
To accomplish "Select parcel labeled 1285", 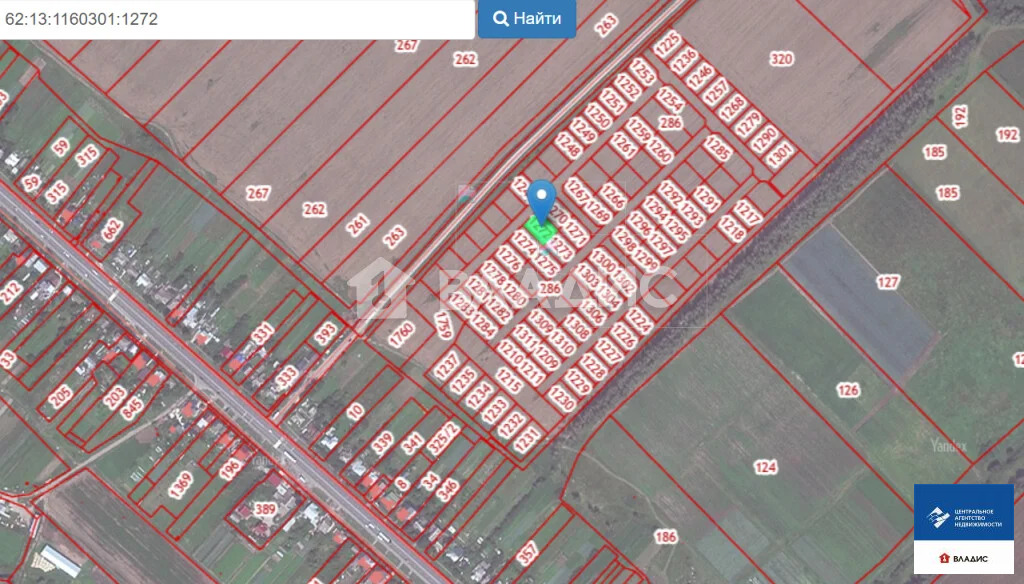I will tap(718, 148).
